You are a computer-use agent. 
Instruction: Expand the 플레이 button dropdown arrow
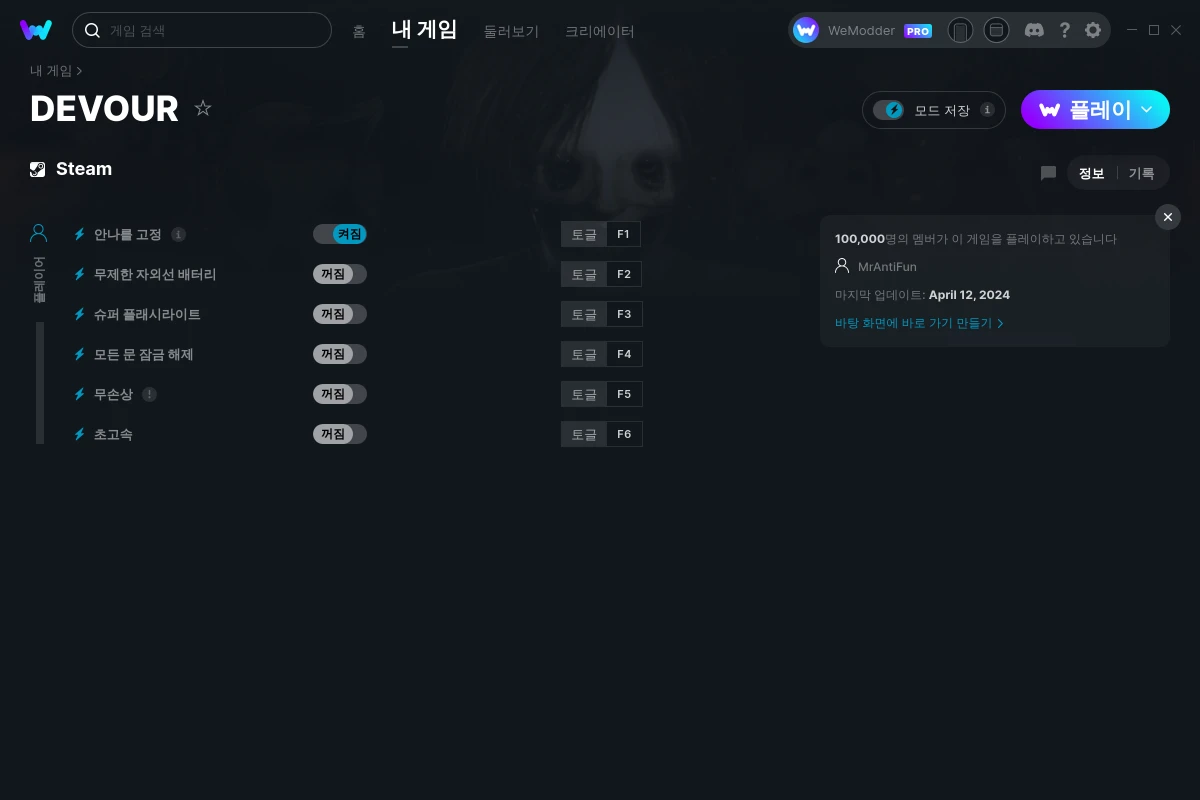(1147, 110)
